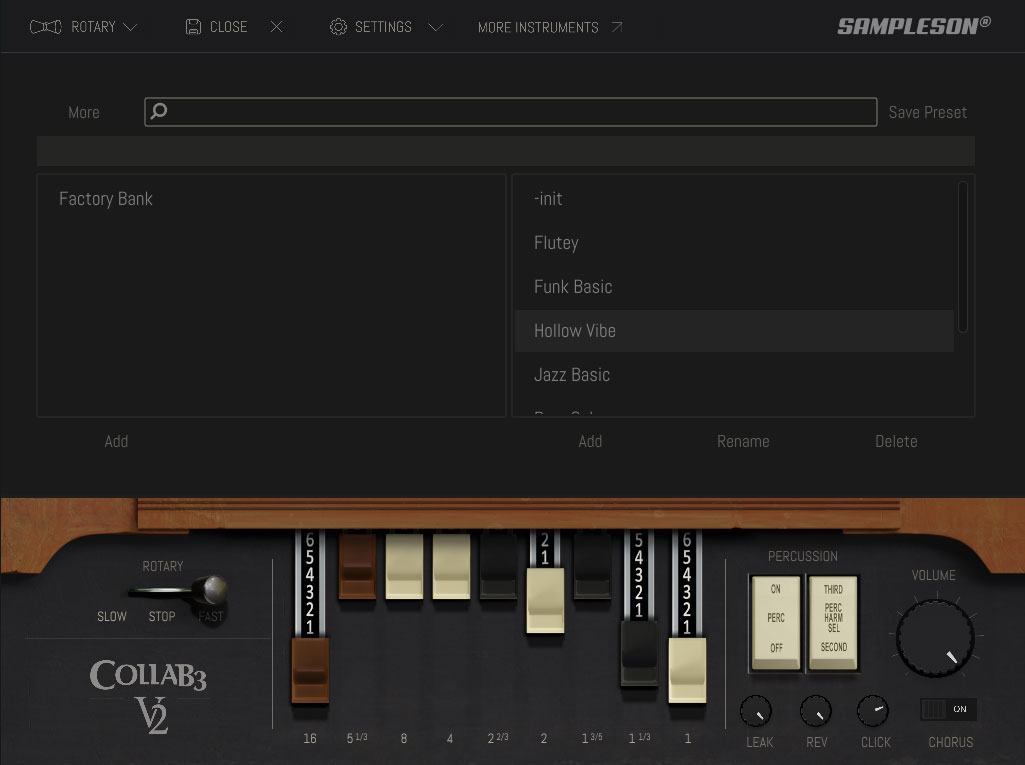Click the 8' white drawbar handle

[x=404, y=566]
